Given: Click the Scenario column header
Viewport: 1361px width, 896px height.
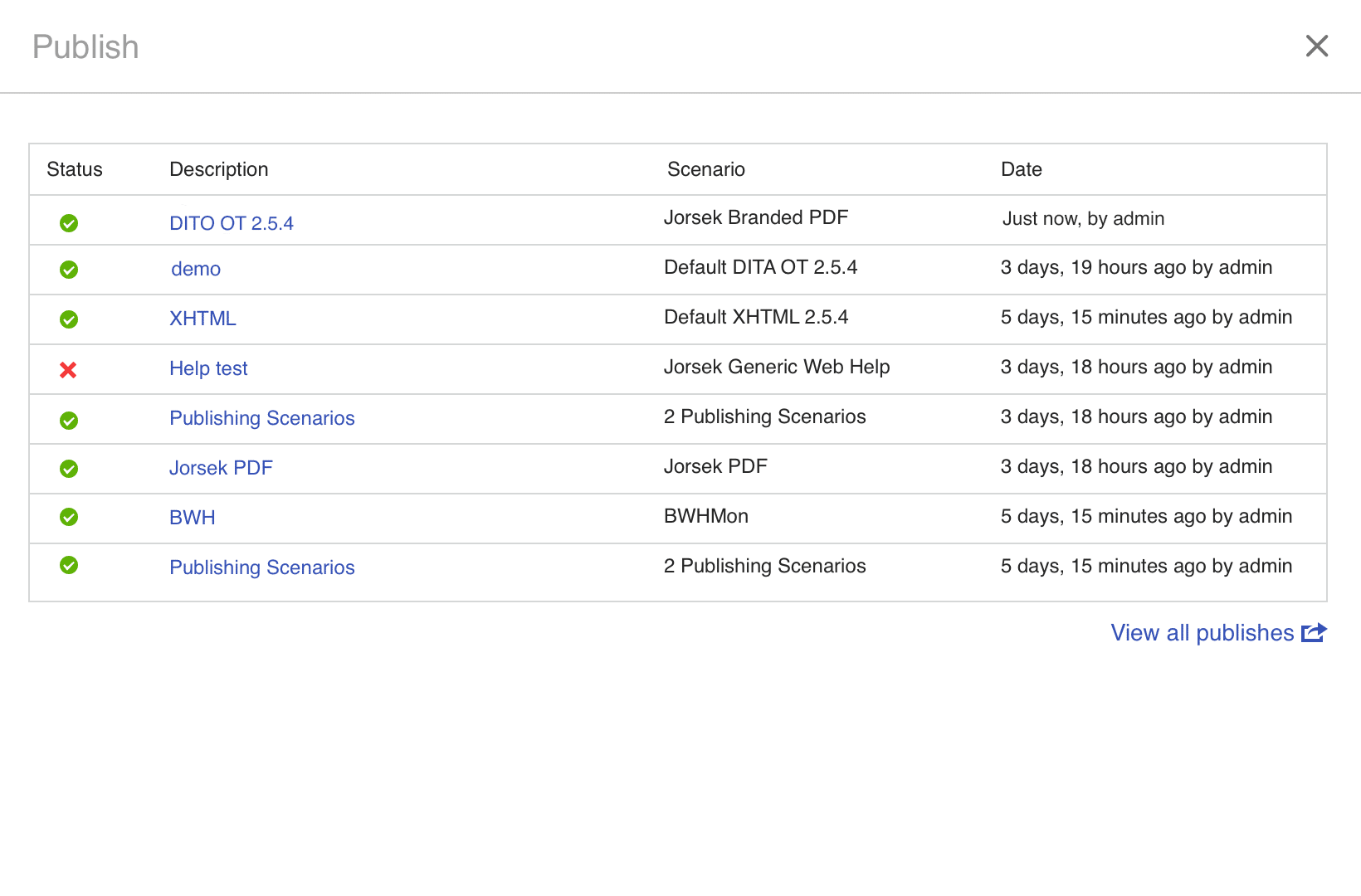Looking at the screenshot, I should tap(706, 169).
